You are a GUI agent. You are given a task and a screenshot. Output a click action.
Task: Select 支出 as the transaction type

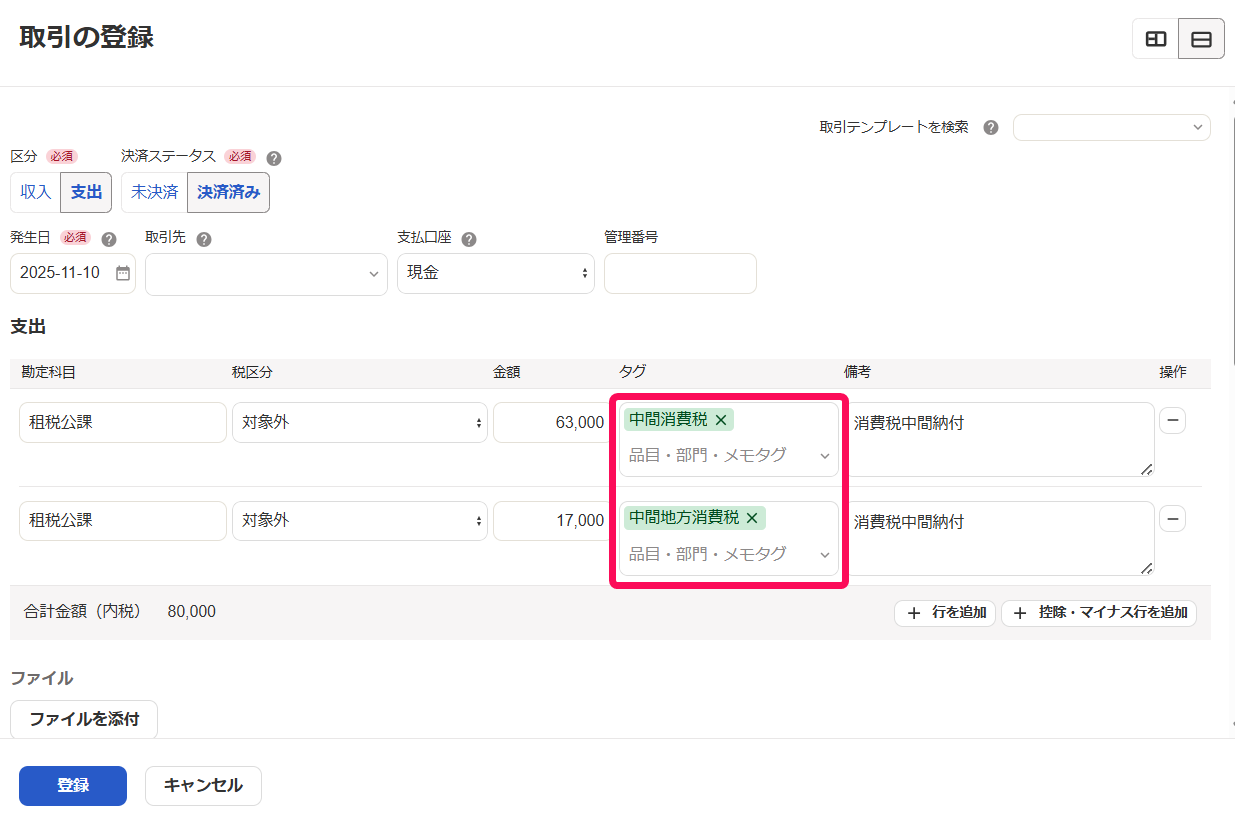coord(86,192)
